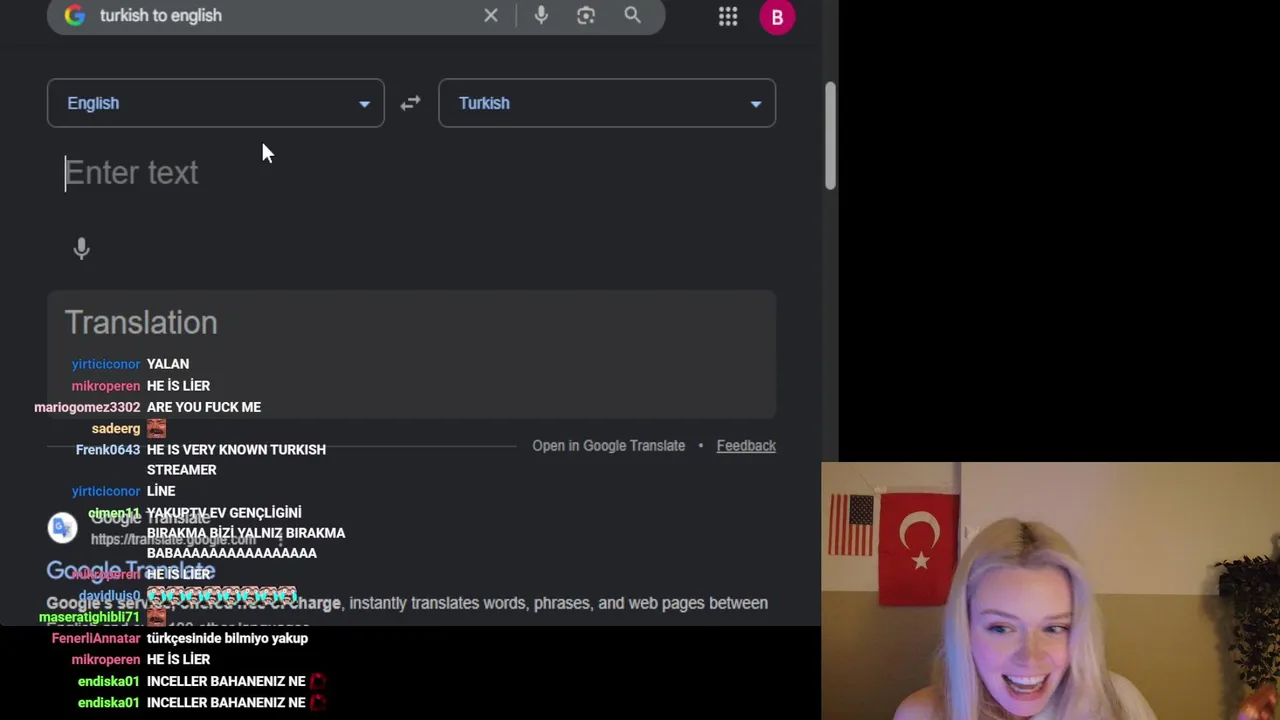Start voice search with the microphone icon
The height and width of the screenshot is (720, 1280).
point(541,15)
